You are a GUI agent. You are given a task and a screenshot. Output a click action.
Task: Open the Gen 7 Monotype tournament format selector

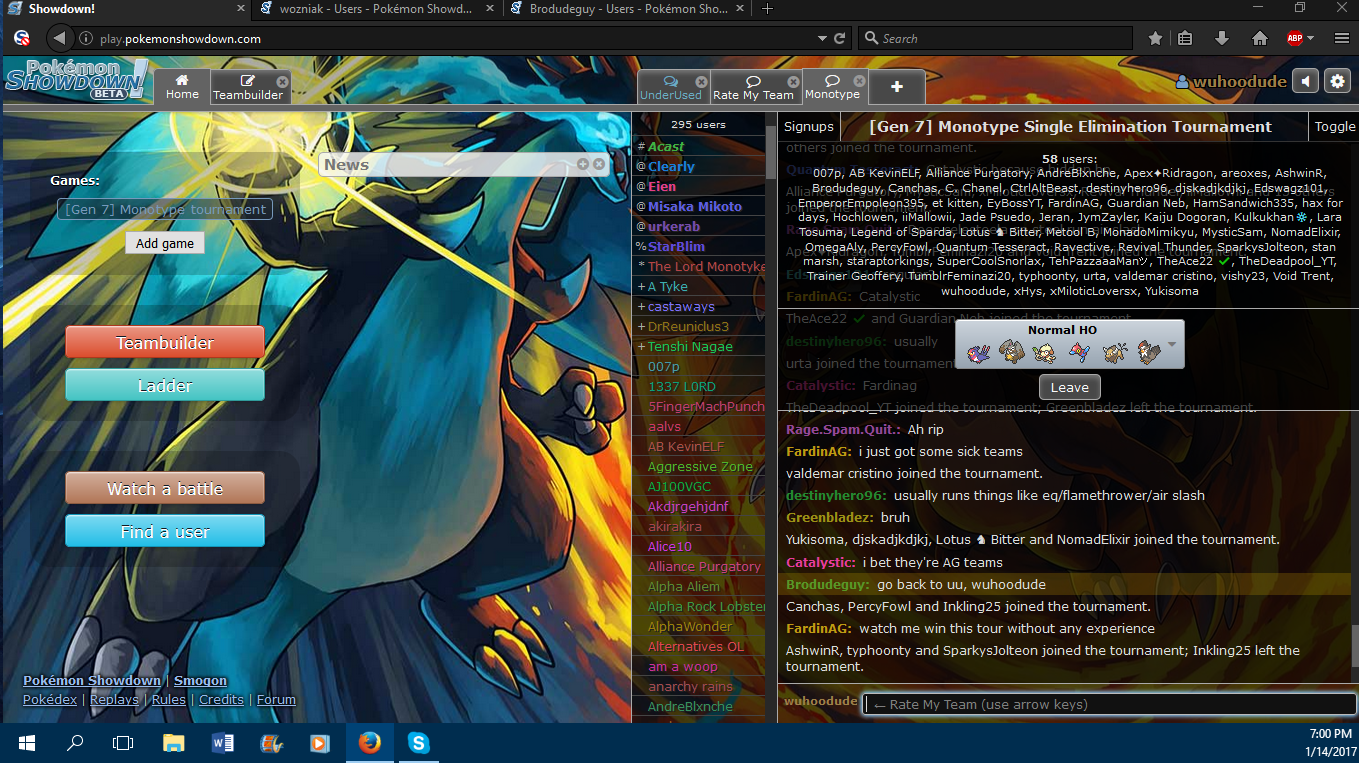165,209
